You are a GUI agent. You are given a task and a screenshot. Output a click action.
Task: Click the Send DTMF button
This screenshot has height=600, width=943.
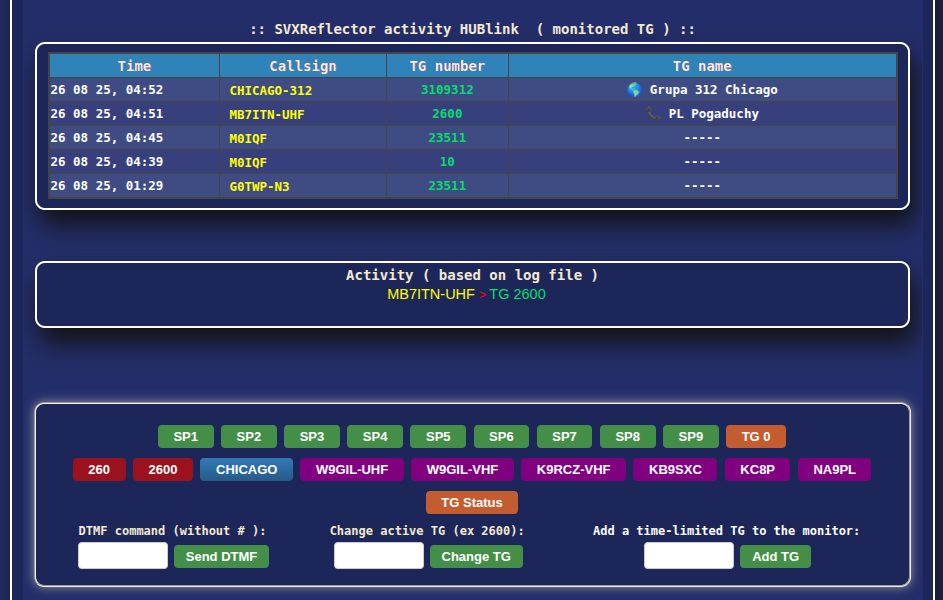click(x=221, y=557)
